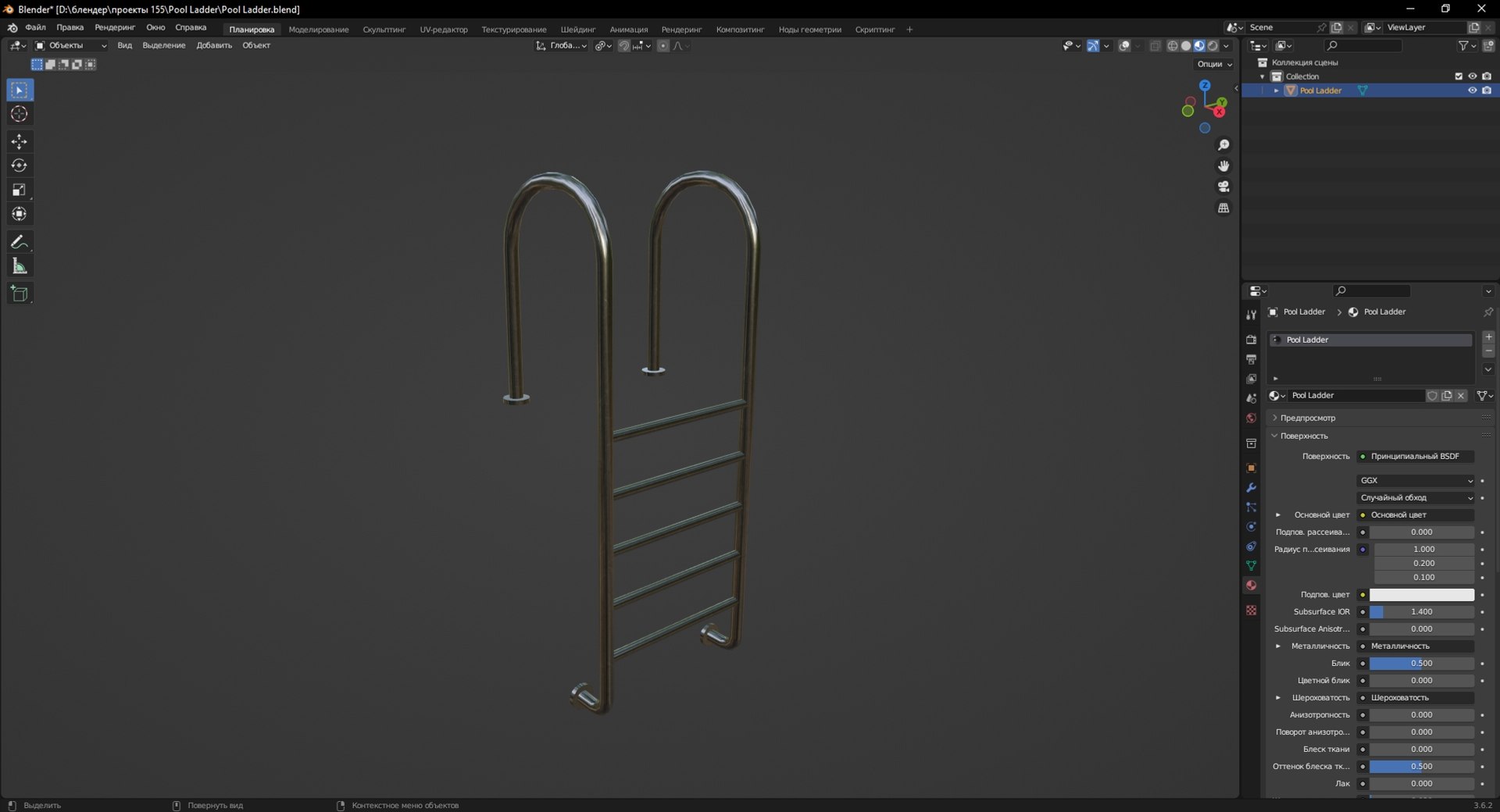
Task: Open the Material properties tab
Action: pyautogui.click(x=1251, y=585)
